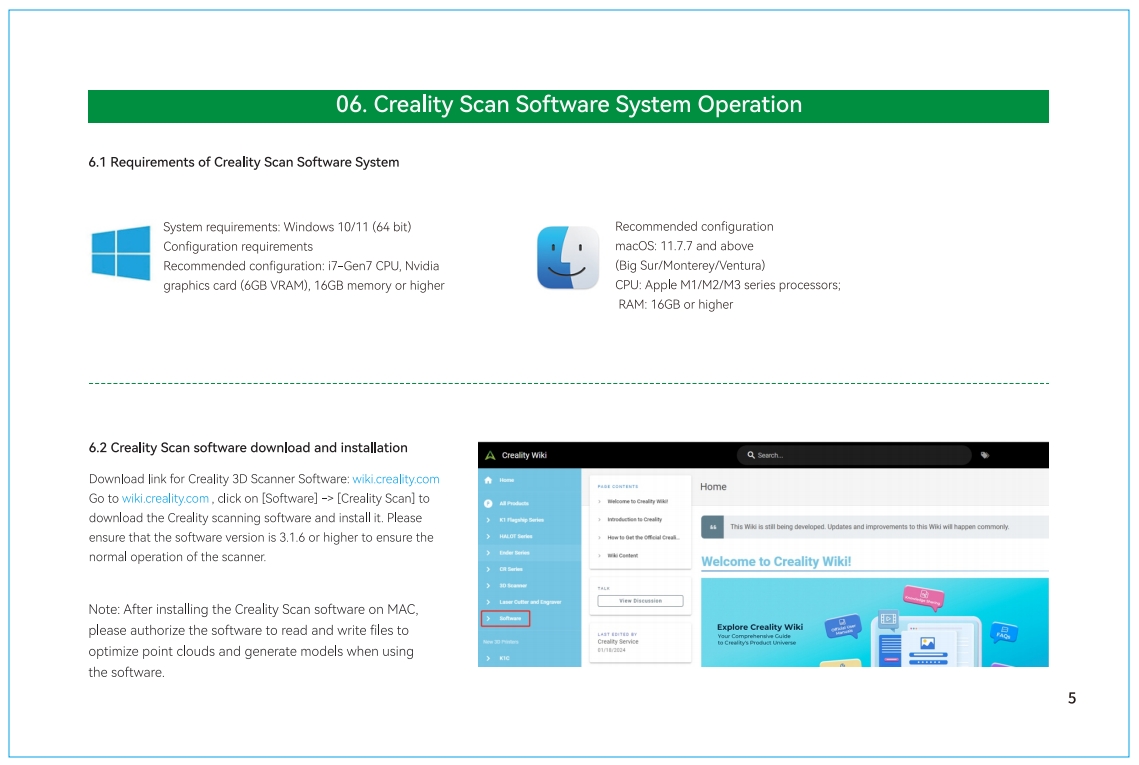
Task: Click the All Products circle icon
Action: click(x=488, y=503)
